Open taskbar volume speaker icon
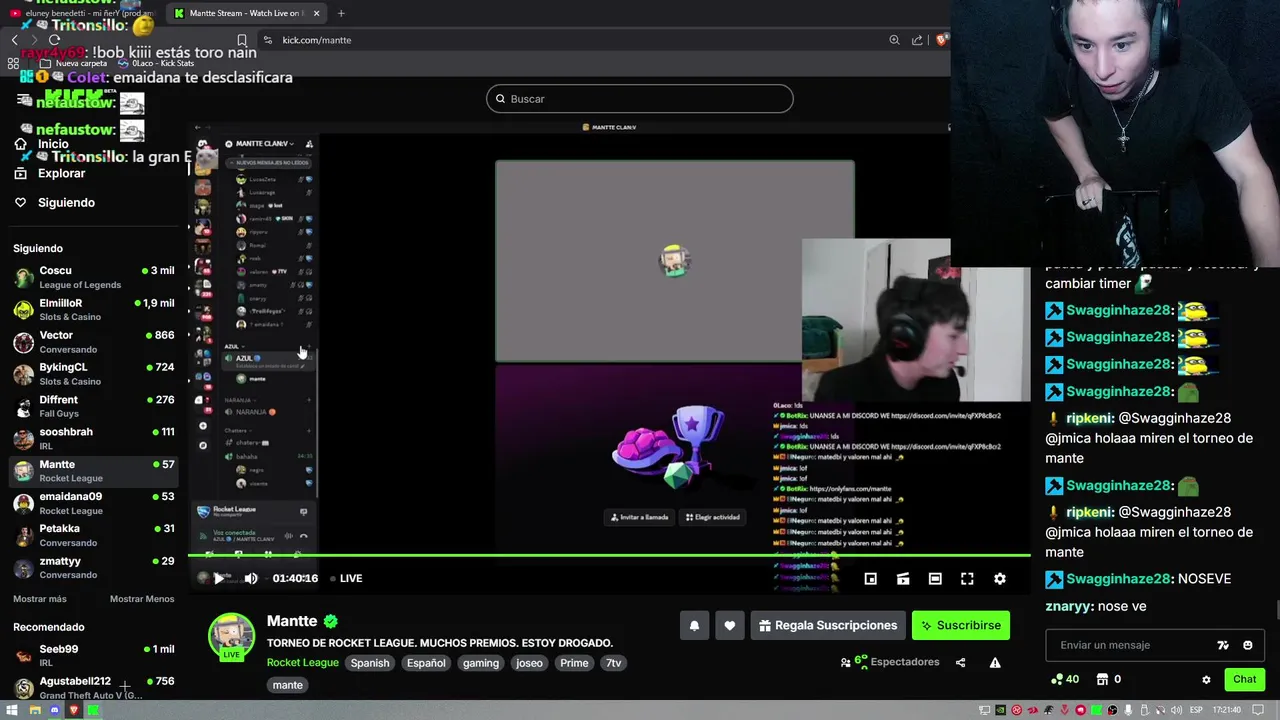The height and width of the screenshot is (720, 1280). (x=1175, y=710)
